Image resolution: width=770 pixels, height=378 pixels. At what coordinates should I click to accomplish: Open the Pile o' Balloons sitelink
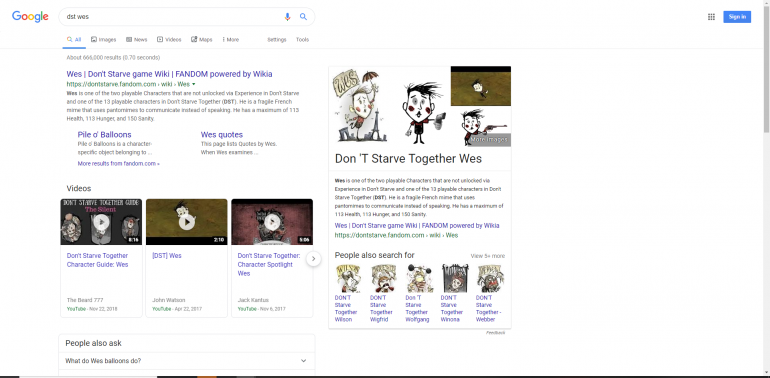(104, 135)
